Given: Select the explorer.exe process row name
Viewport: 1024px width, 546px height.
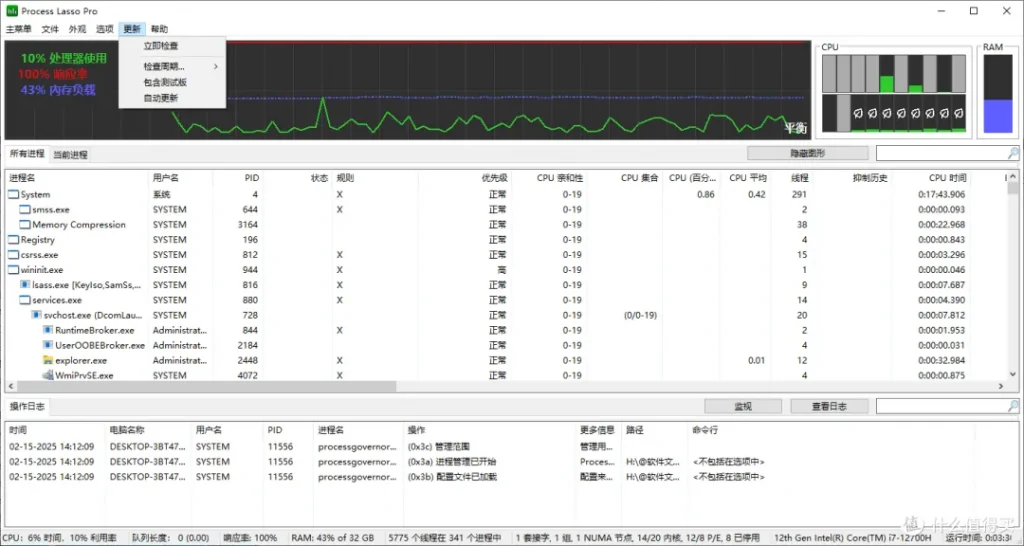Looking at the screenshot, I should pos(81,360).
